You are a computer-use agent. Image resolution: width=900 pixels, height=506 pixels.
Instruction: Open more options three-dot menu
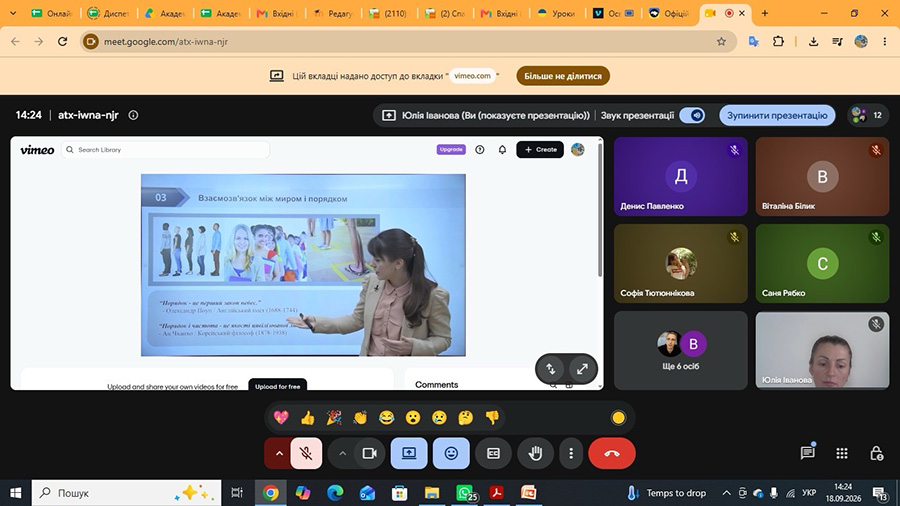pyautogui.click(x=571, y=453)
